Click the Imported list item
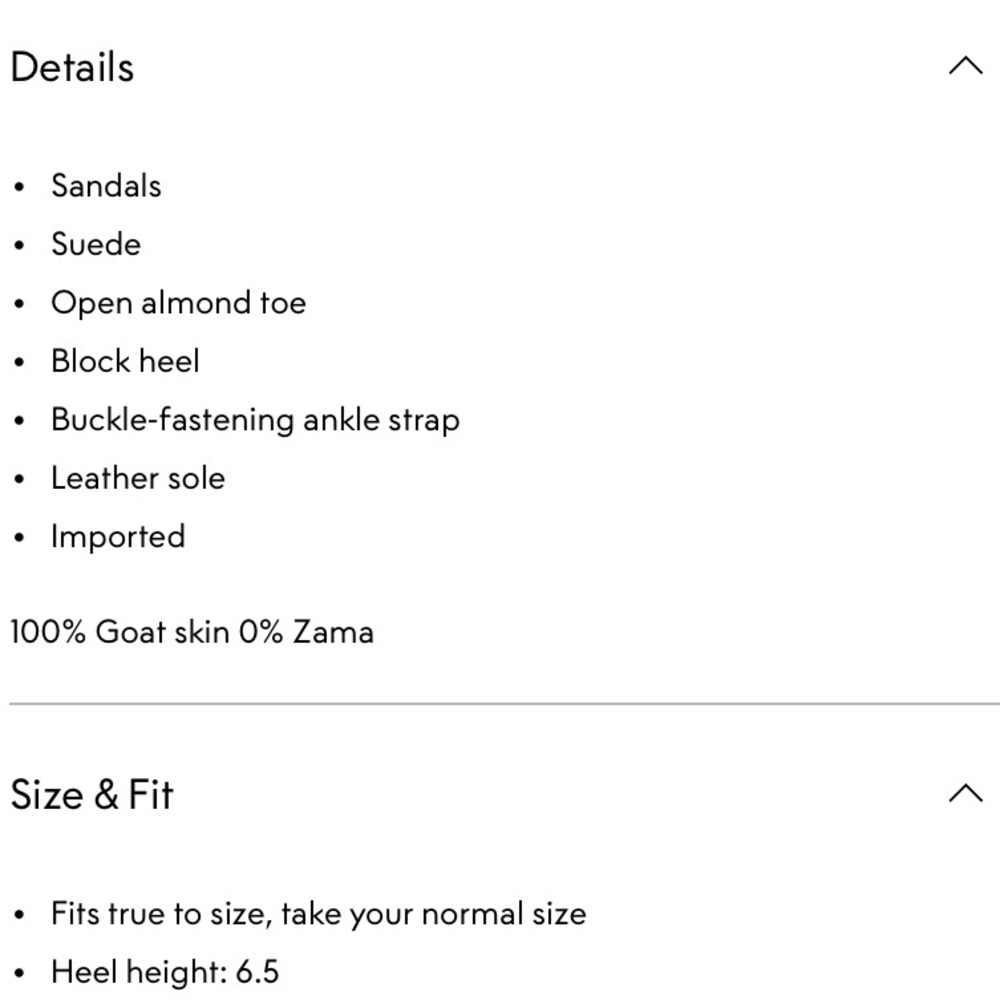Screen dimensions: 1000x1000 click(118, 537)
